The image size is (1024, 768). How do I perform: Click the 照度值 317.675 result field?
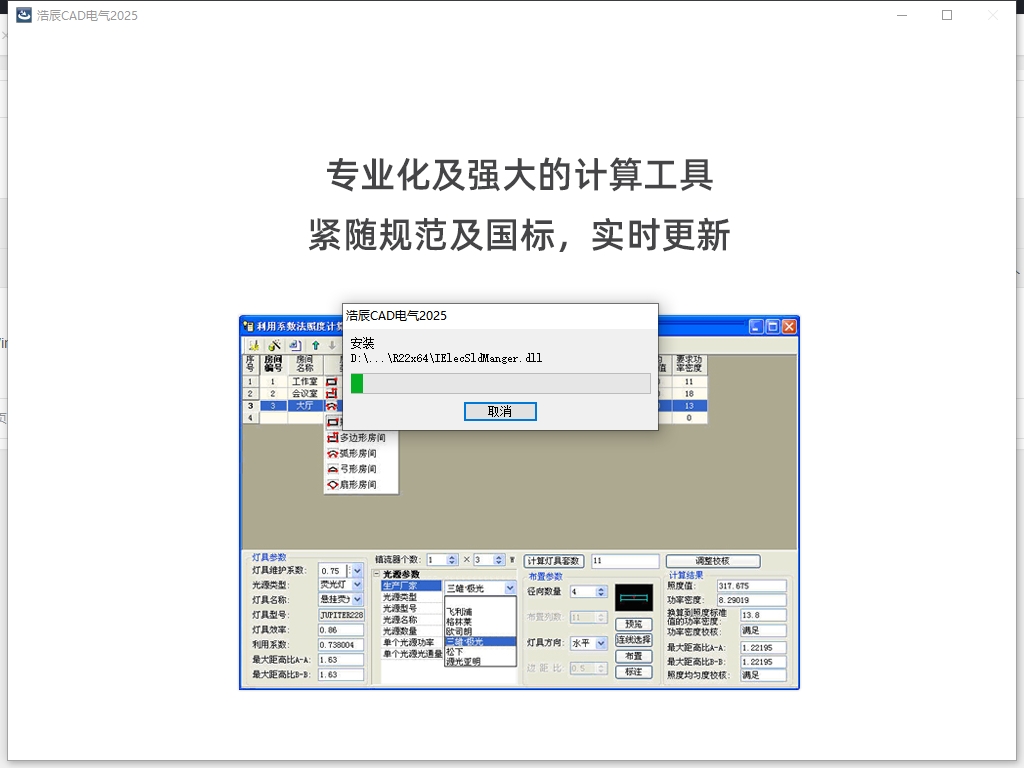(752, 586)
